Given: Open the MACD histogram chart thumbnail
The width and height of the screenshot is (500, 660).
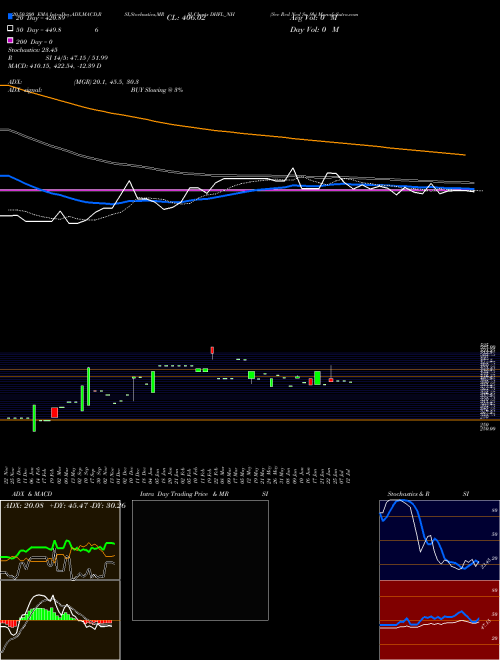Looking at the screenshot, I should (x=60, y=620).
